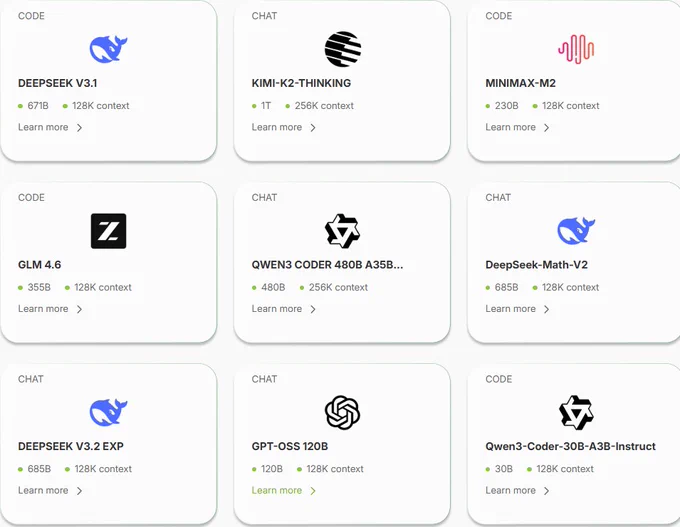The image size is (680, 527).
Task: Click the chevron beside MiniMax-M2 Learn more
Action: 546,128
